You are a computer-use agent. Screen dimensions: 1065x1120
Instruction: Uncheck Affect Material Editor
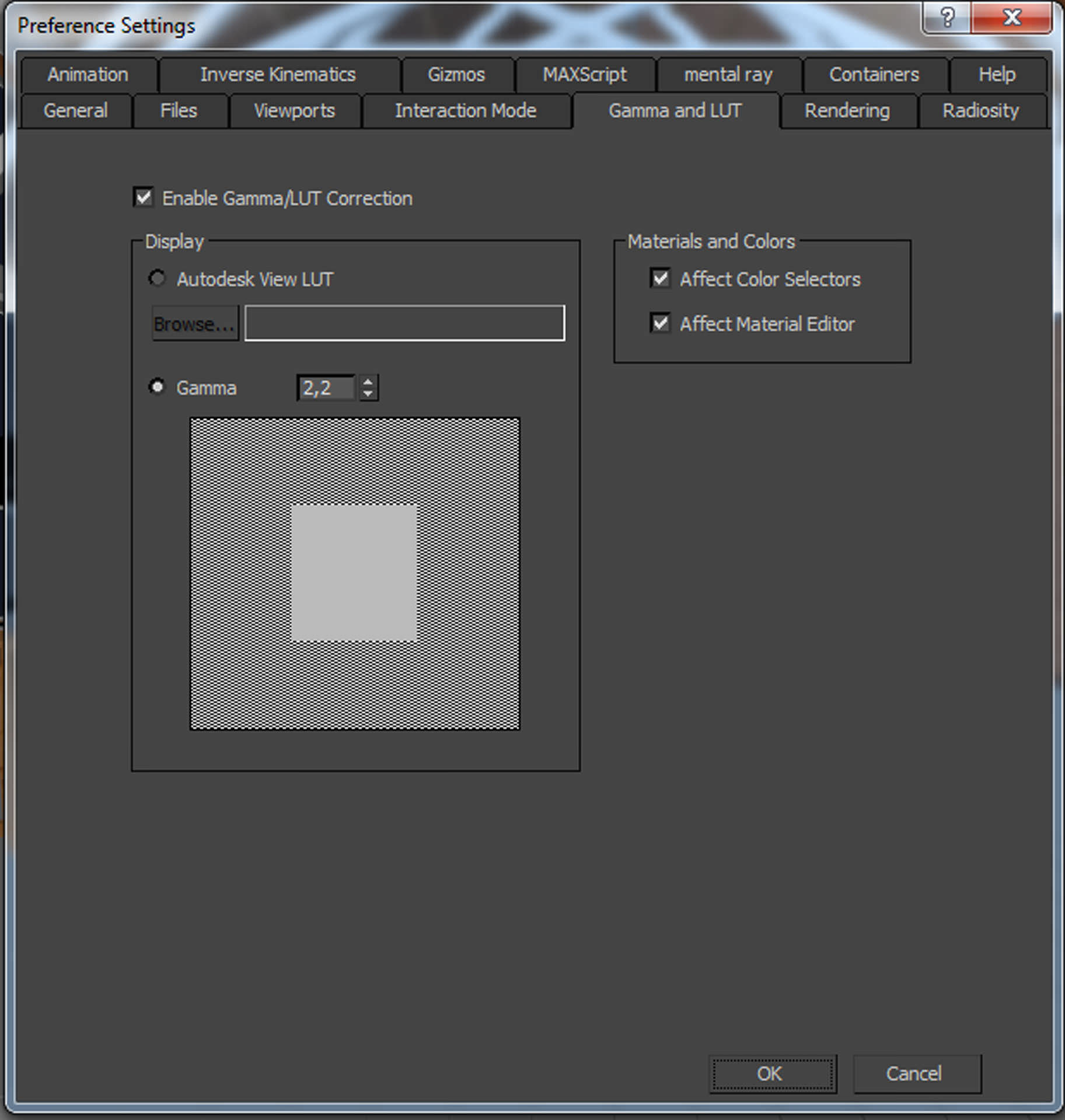(x=660, y=323)
